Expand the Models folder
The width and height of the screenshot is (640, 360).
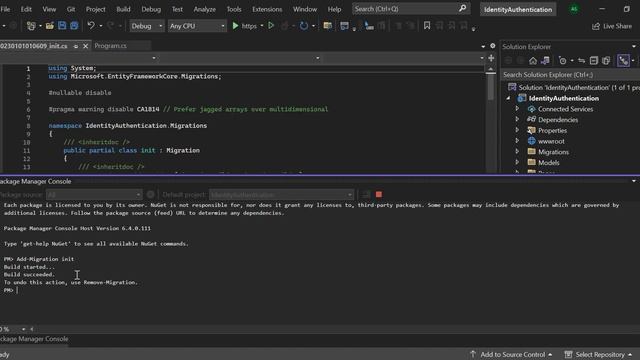tap(517, 162)
